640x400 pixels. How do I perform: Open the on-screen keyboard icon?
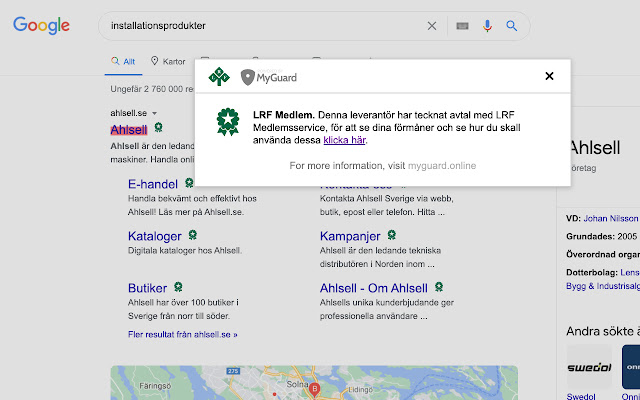click(462, 26)
